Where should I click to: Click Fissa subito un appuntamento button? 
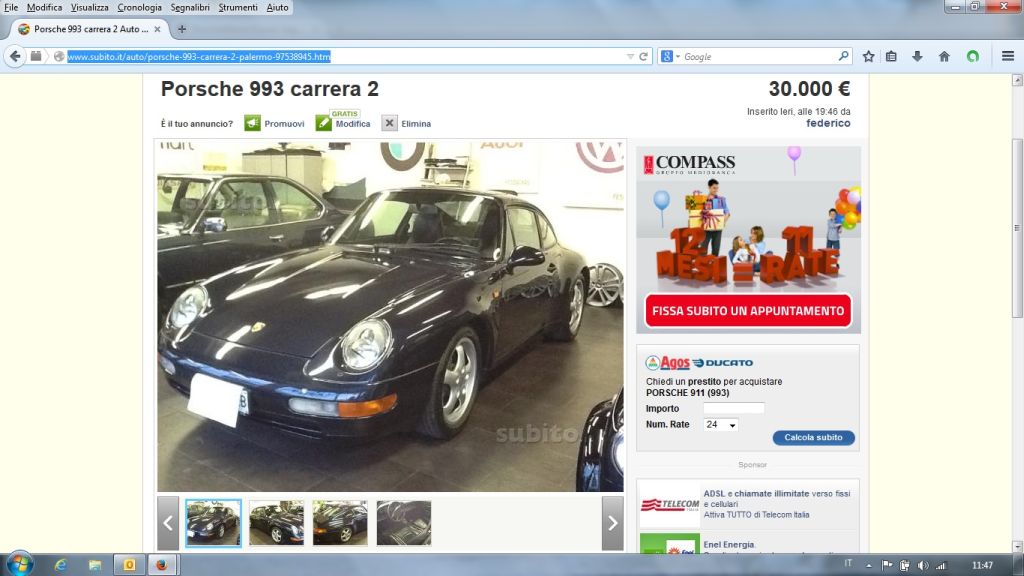tap(748, 311)
